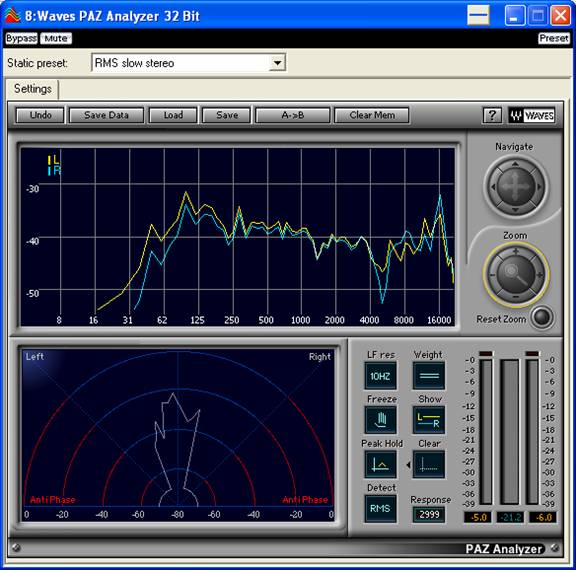Screen dimensions: 576x570
Task: Switch to the Settings tab
Action: pyautogui.click(x=32, y=89)
